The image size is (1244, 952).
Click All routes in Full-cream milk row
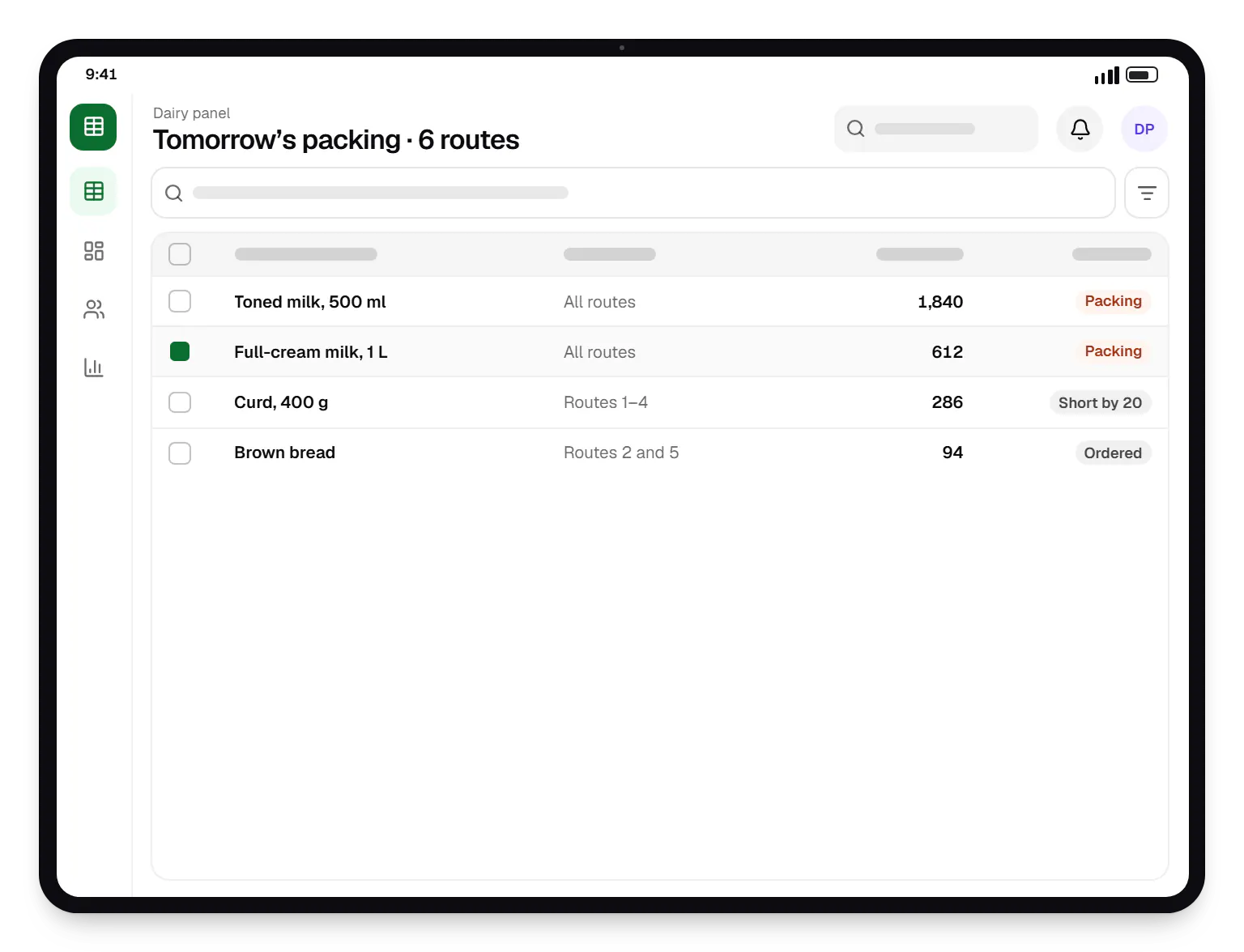pos(599,352)
